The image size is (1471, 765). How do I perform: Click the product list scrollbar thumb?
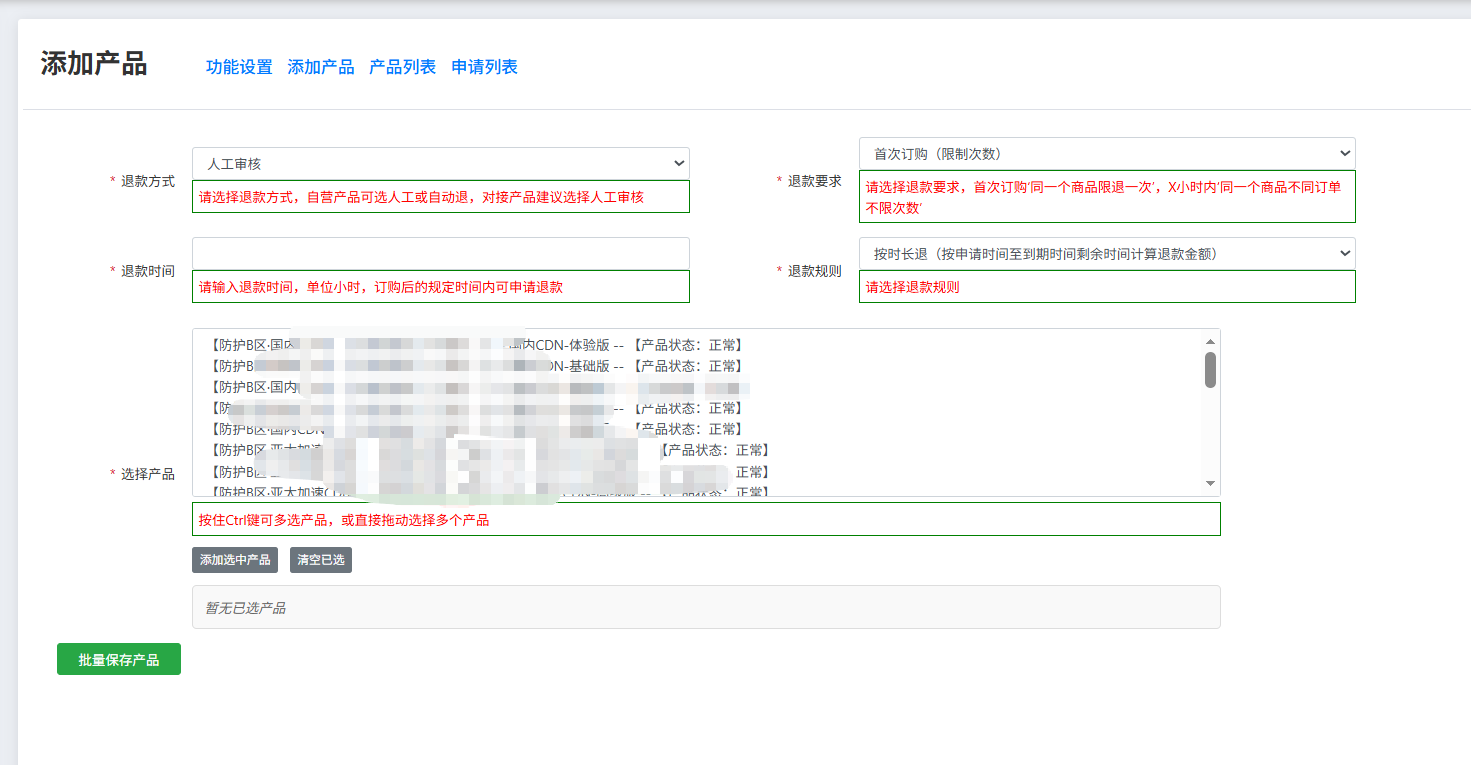(x=1210, y=369)
